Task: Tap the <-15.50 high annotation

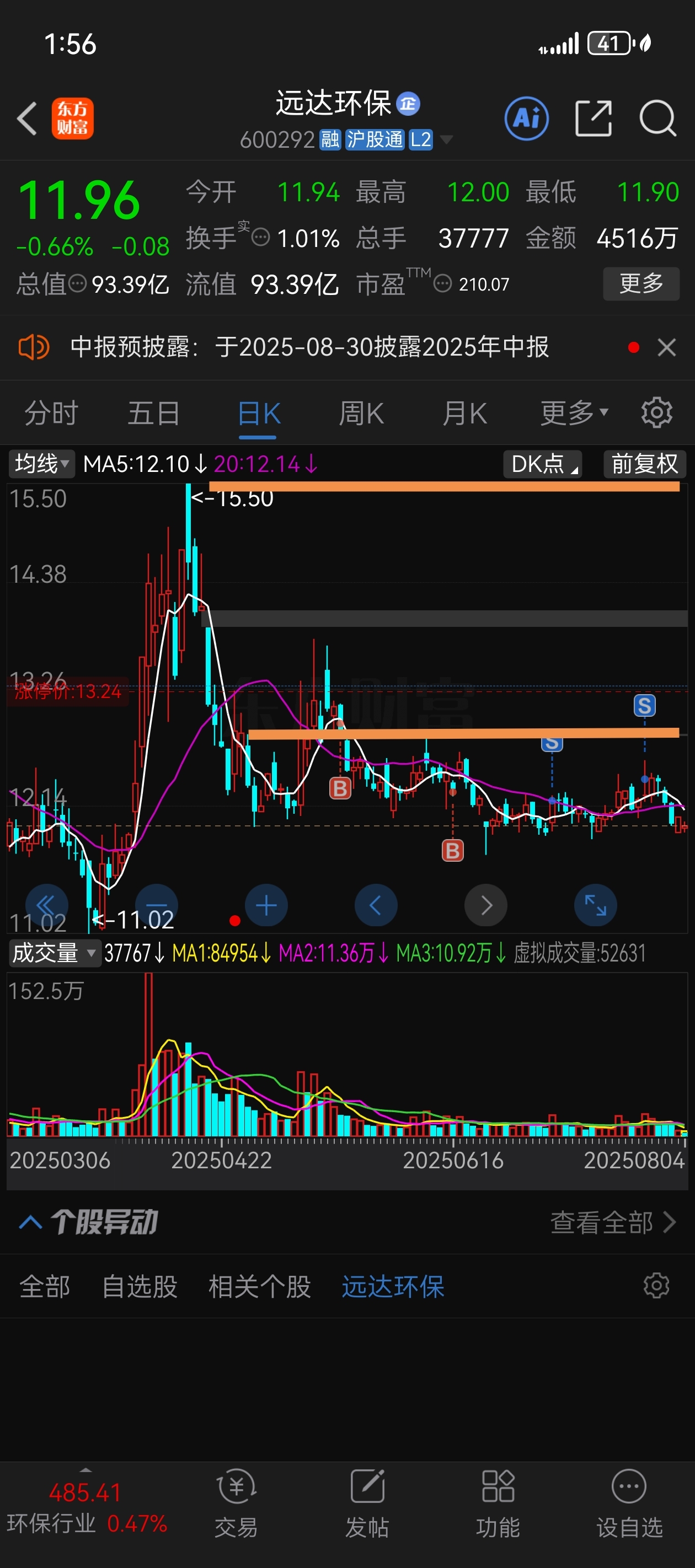Action: coord(232,498)
